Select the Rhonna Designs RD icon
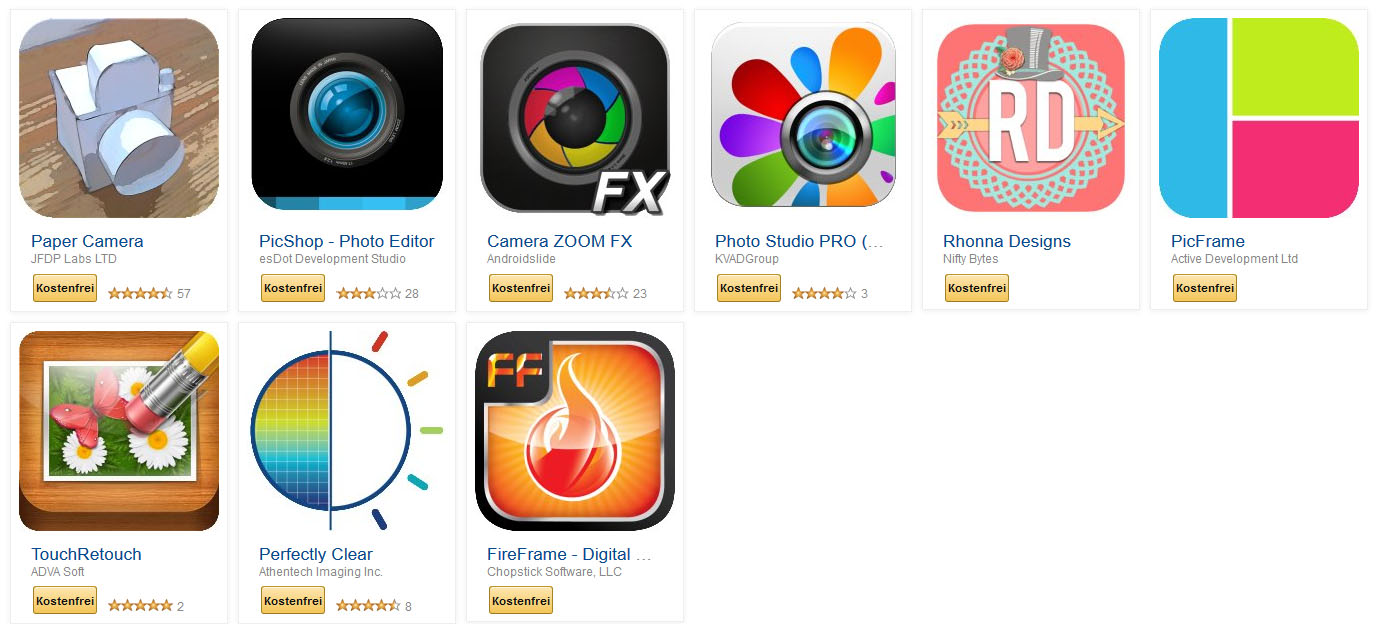This screenshot has height=624, width=1380. 1031,117
